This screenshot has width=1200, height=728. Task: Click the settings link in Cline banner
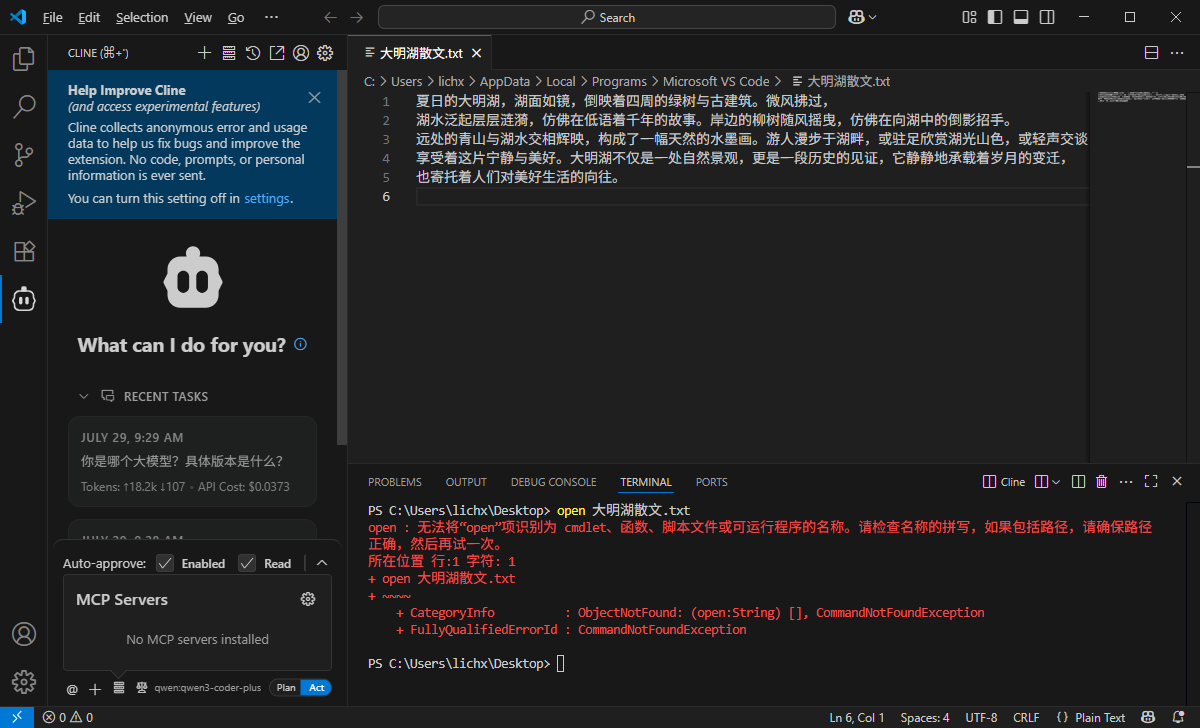[x=266, y=198]
